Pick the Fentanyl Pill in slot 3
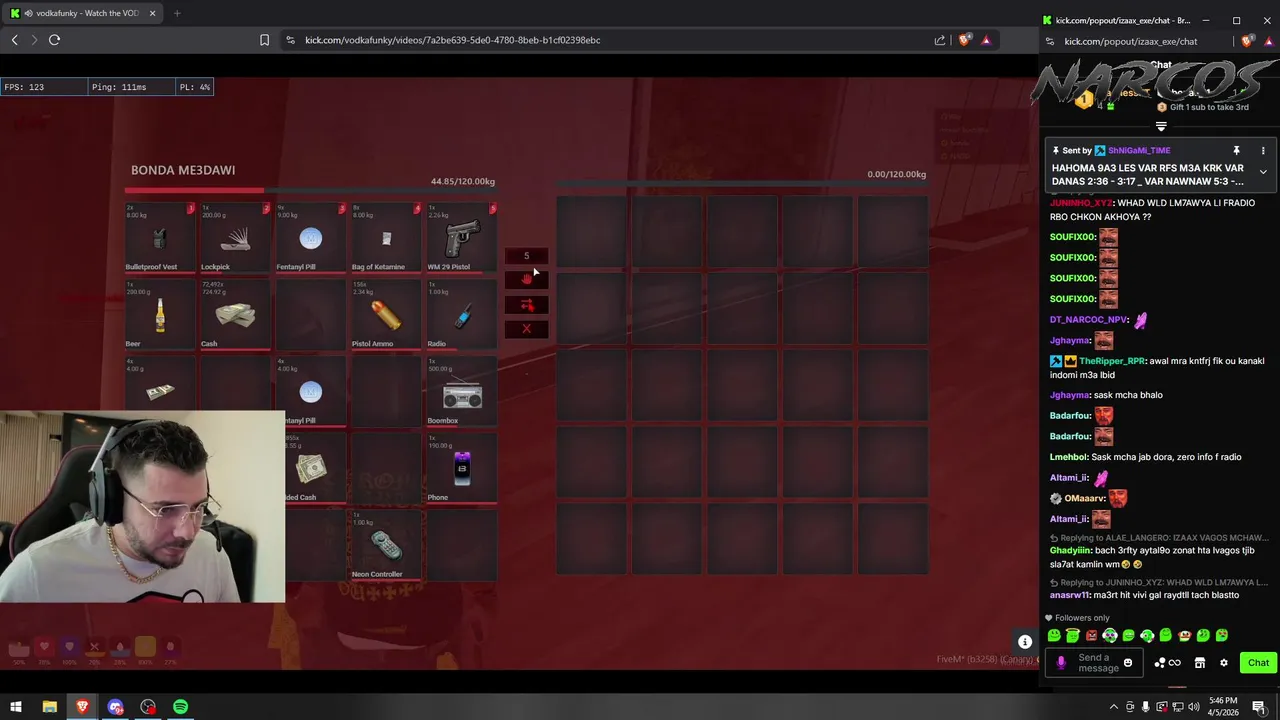1280x720 pixels. (x=311, y=238)
